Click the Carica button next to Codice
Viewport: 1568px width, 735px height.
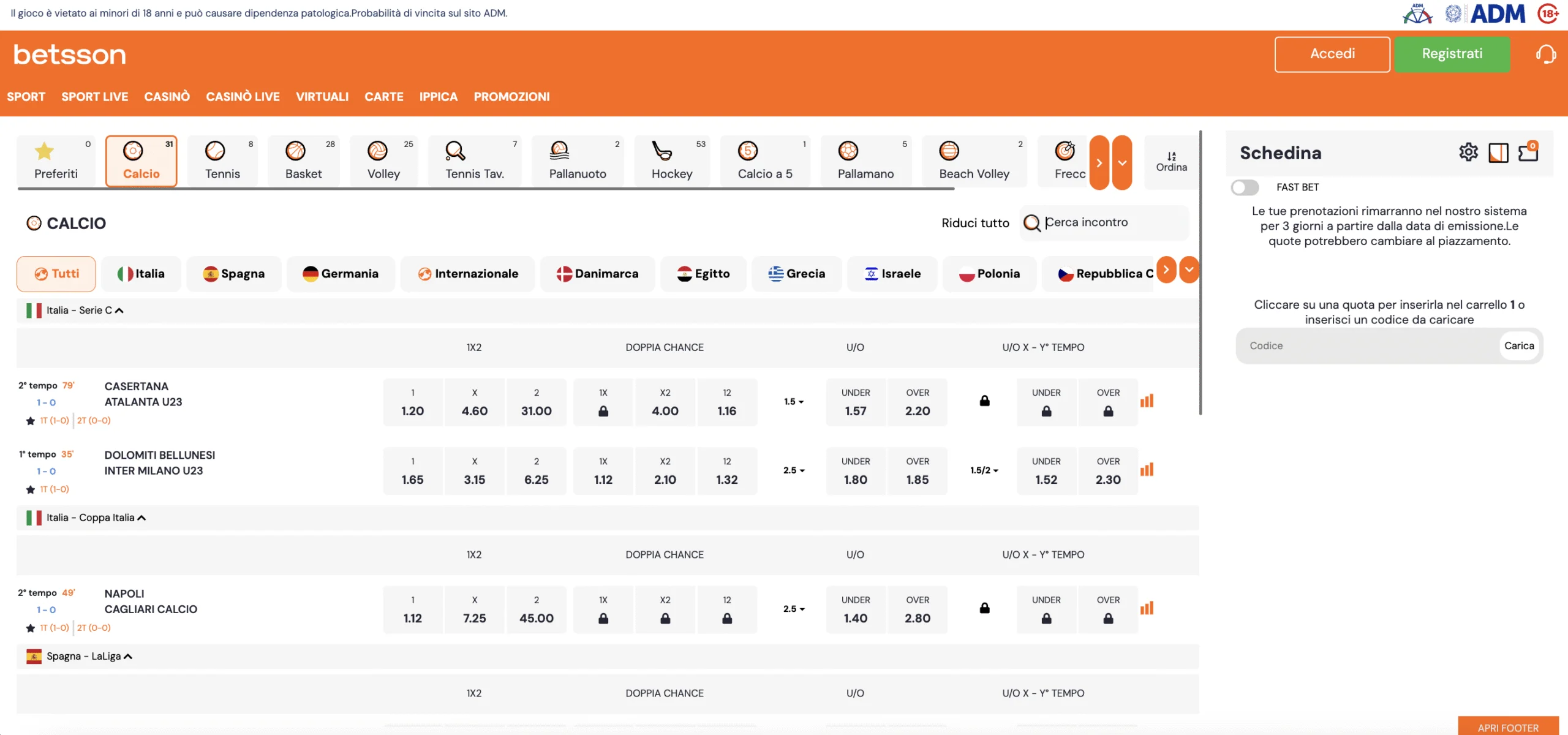pyautogui.click(x=1518, y=345)
